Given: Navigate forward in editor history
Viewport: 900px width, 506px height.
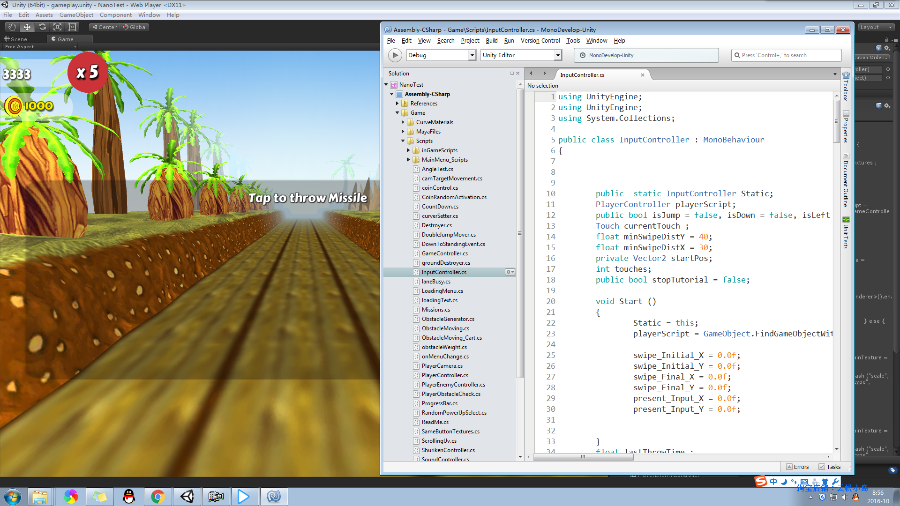Looking at the screenshot, I should [544, 73].
